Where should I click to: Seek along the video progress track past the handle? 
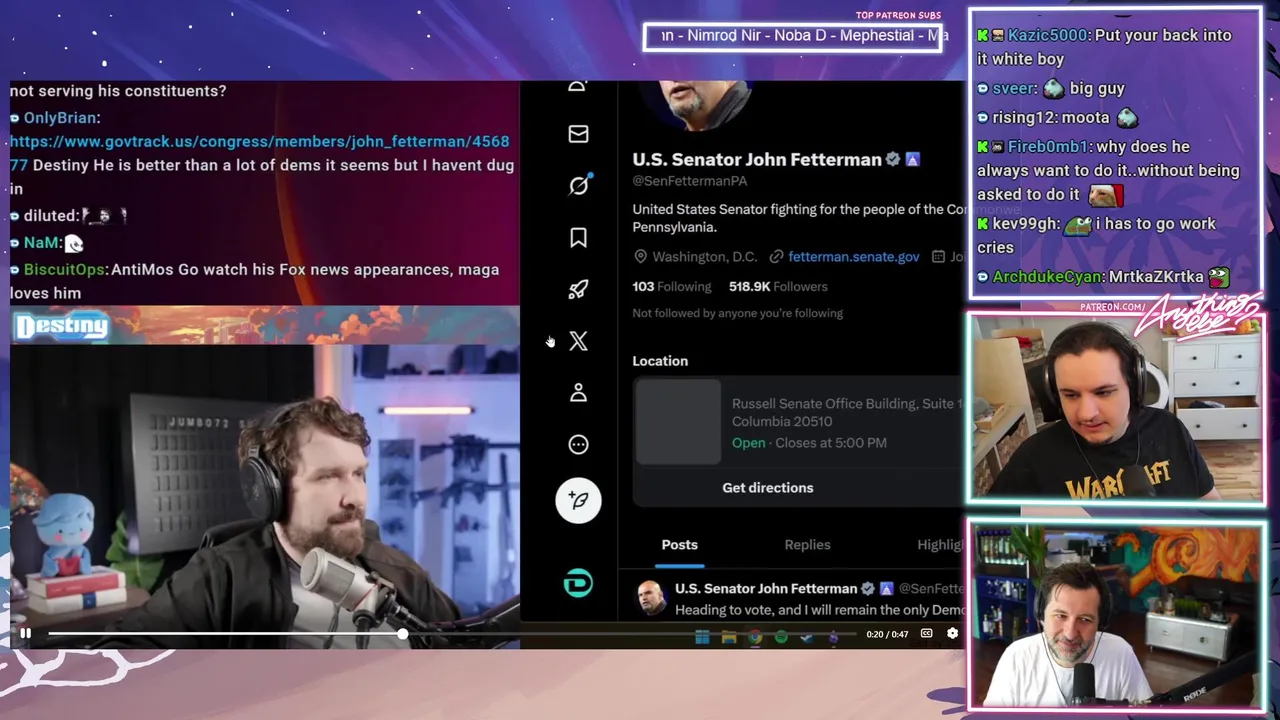630,634
